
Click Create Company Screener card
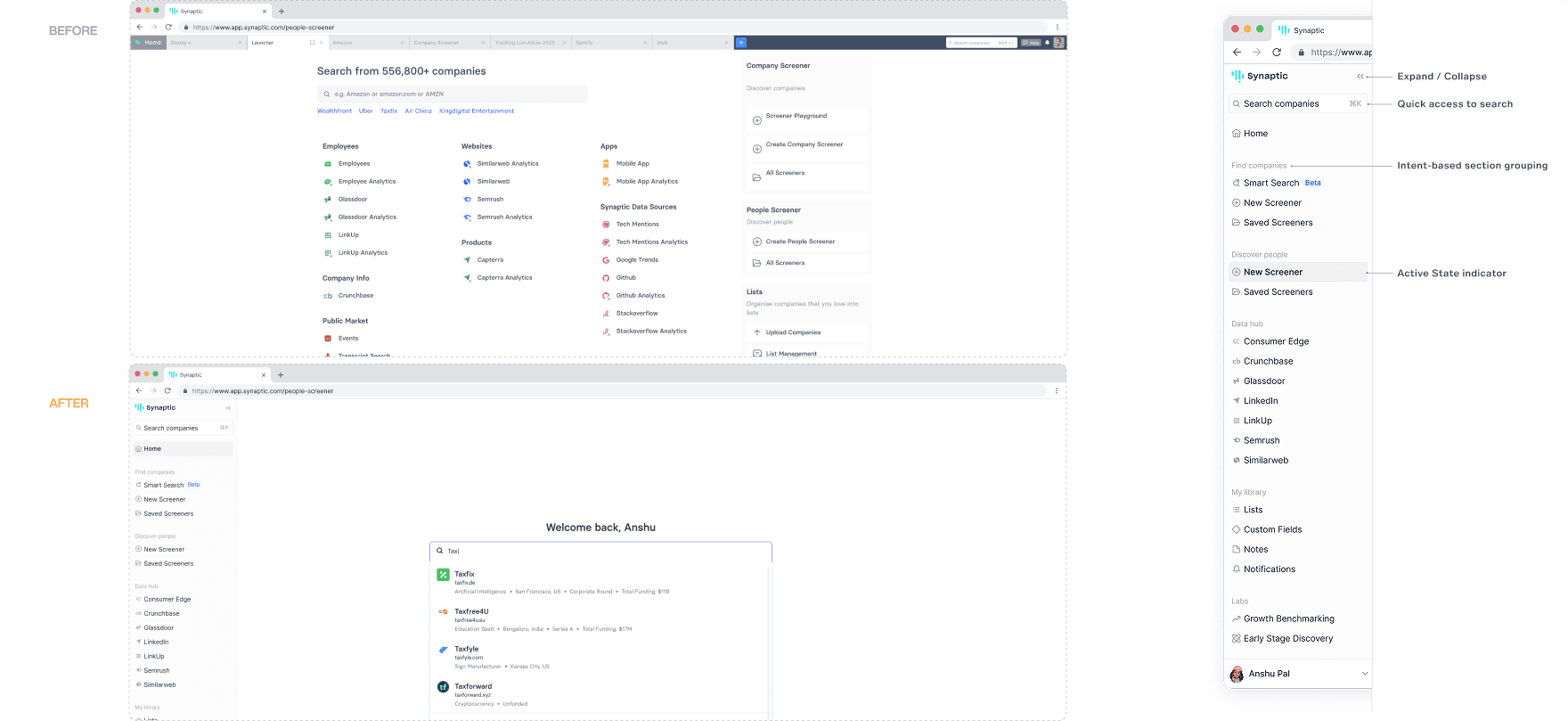point(806,148)
